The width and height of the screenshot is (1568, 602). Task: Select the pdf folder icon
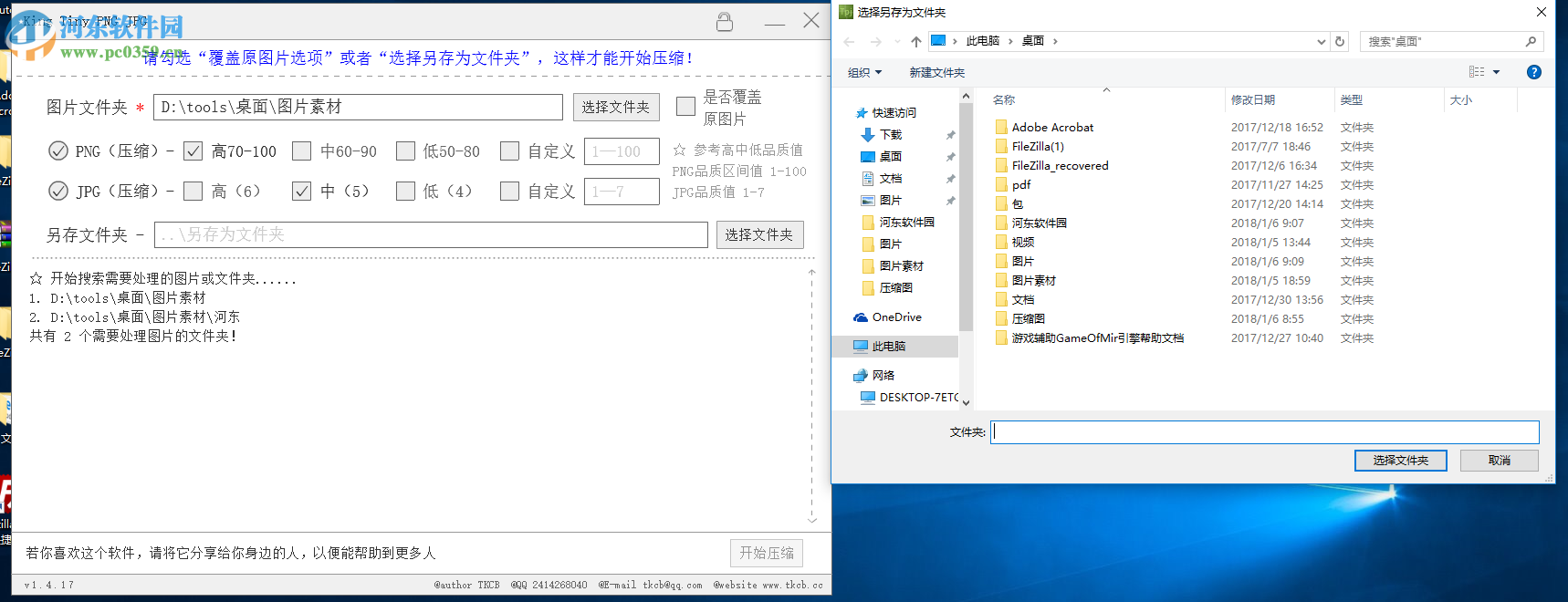tap(1001, 185)
